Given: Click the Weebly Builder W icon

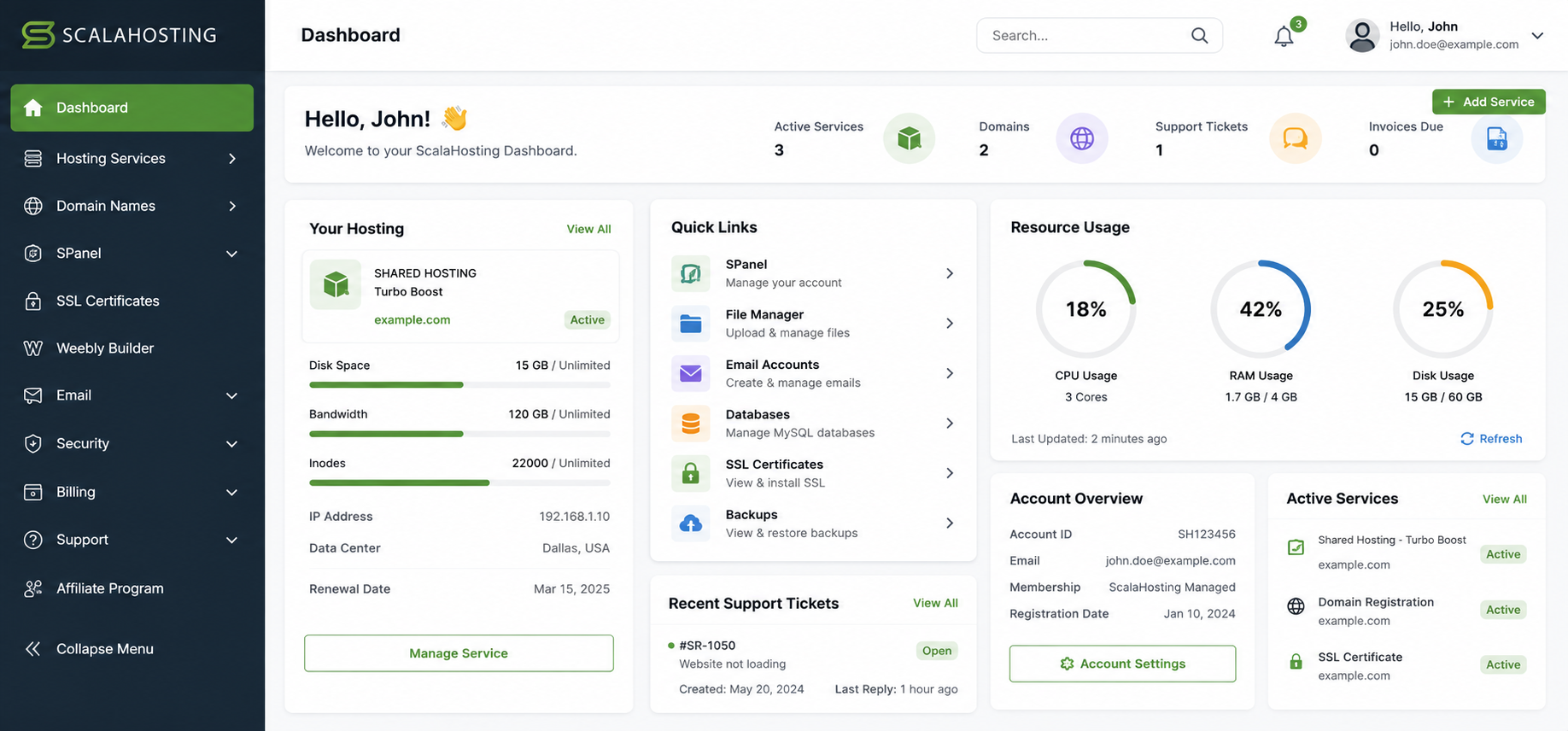Looking at the screenshot, I should (33, 348).
